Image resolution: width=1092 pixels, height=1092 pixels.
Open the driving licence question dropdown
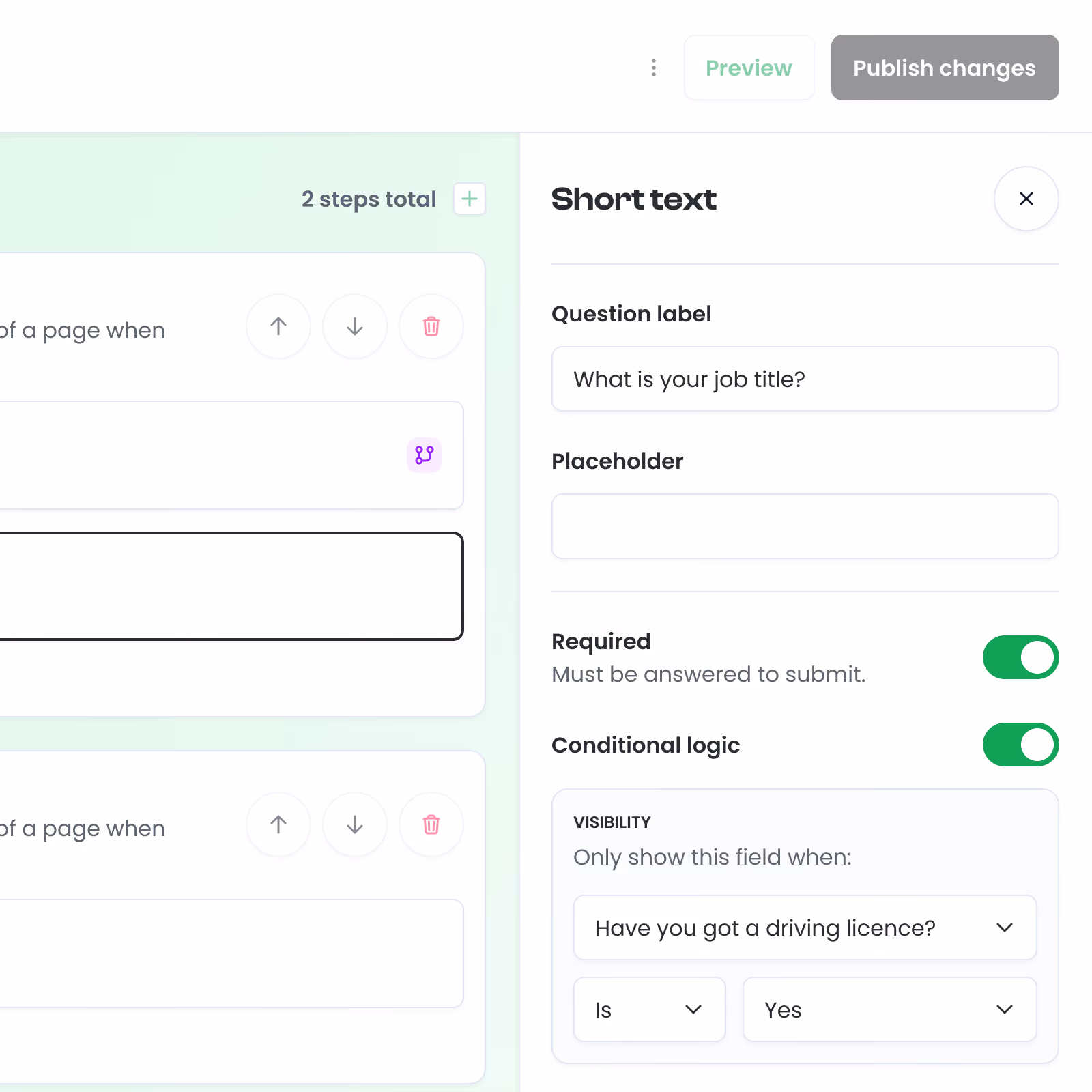[x=805, y=928]
